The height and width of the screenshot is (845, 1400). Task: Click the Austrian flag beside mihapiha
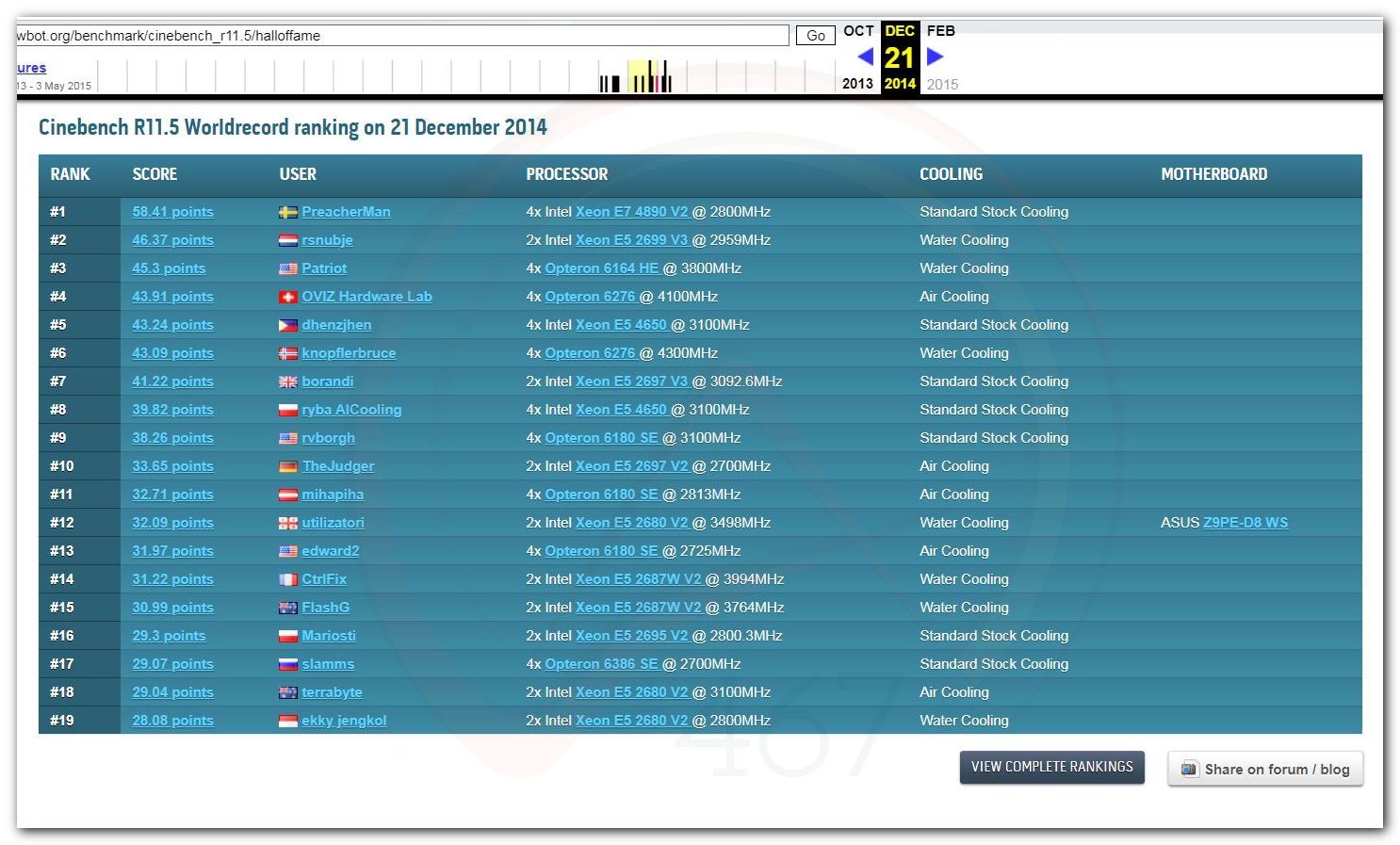tap(288, 496)
